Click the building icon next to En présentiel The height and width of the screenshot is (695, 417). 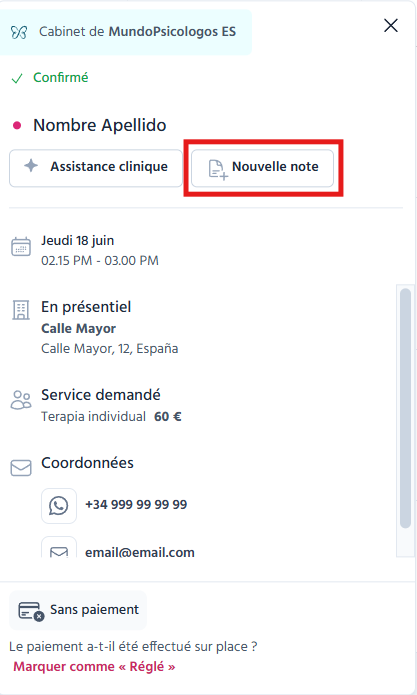21,310
